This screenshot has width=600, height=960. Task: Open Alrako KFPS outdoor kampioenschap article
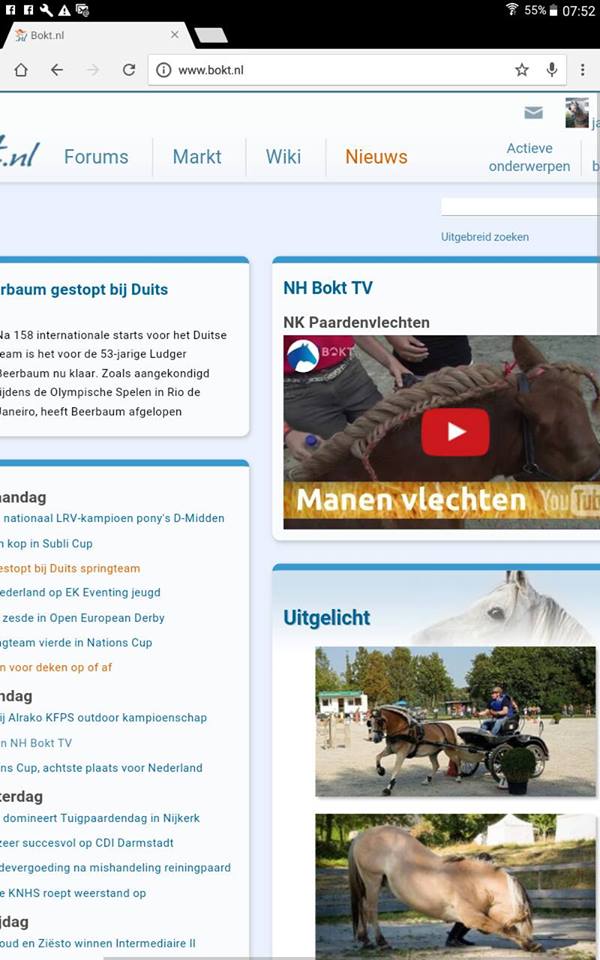click(103, 718)
